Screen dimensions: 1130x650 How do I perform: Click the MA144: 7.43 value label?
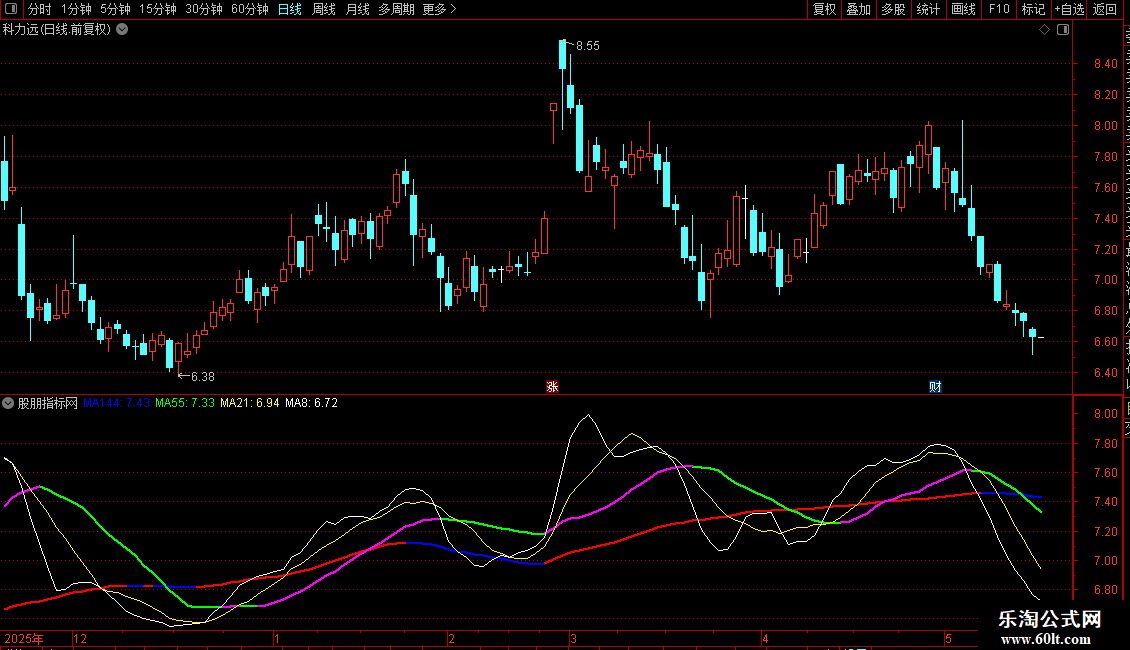[x=117, y=403]
